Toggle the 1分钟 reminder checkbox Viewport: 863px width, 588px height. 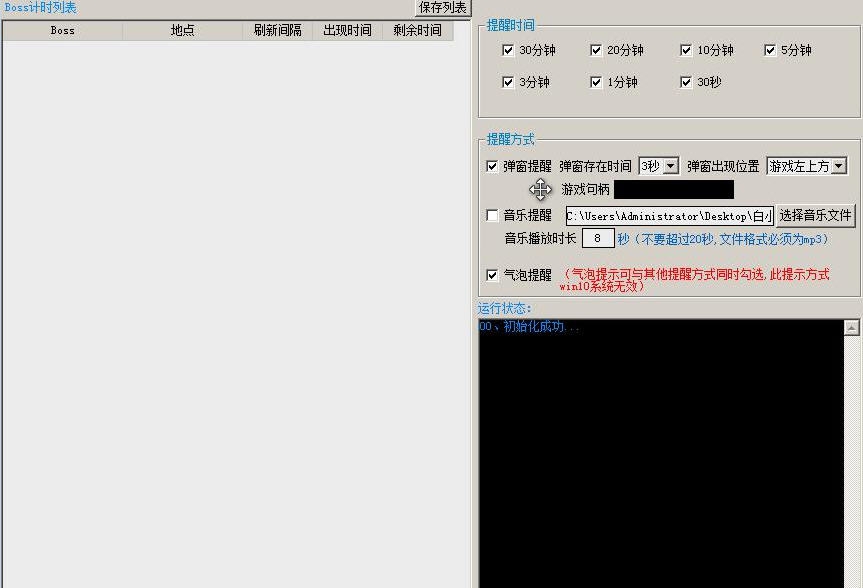pyautogui.click(x=598, y=82)
